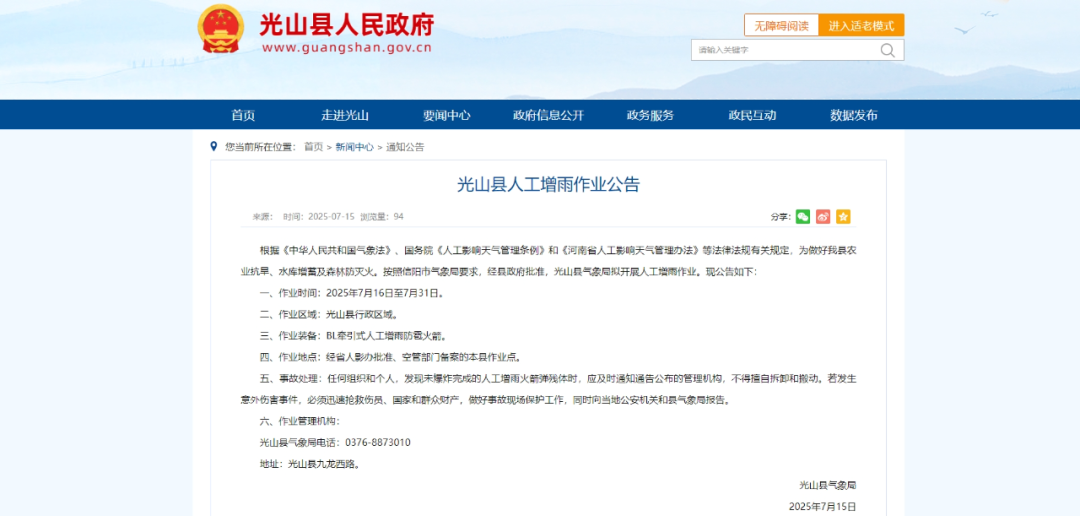Toggle 无障碍阅读 accessible reading mode
Screen dimensions: 1080x516
coord(781,25)
